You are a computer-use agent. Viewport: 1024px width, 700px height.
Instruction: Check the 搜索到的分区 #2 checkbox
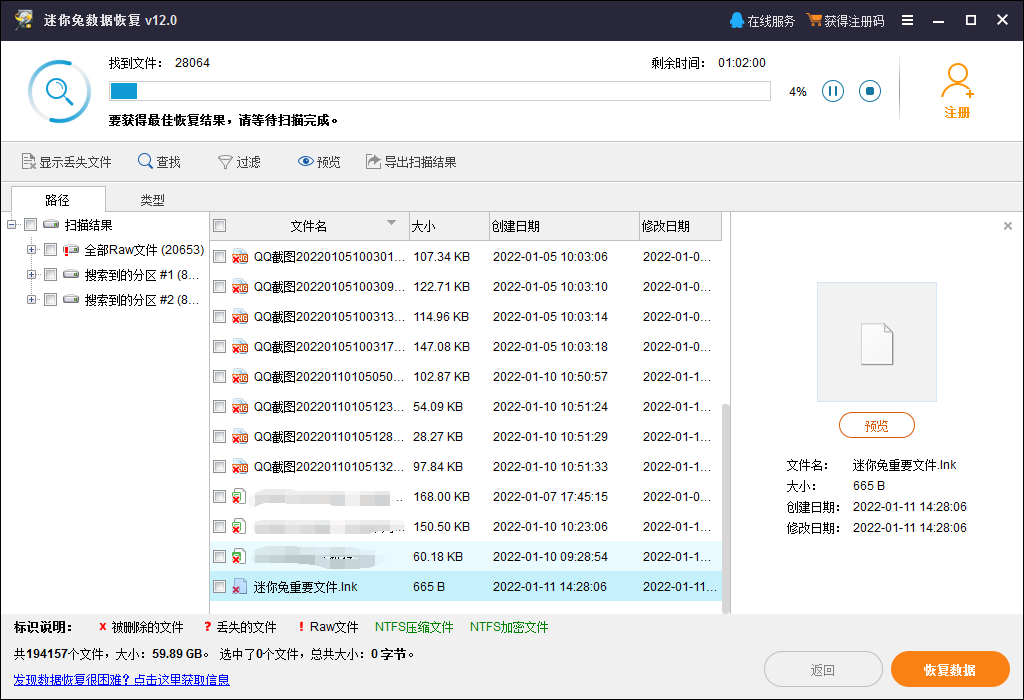tap(50, 299)
